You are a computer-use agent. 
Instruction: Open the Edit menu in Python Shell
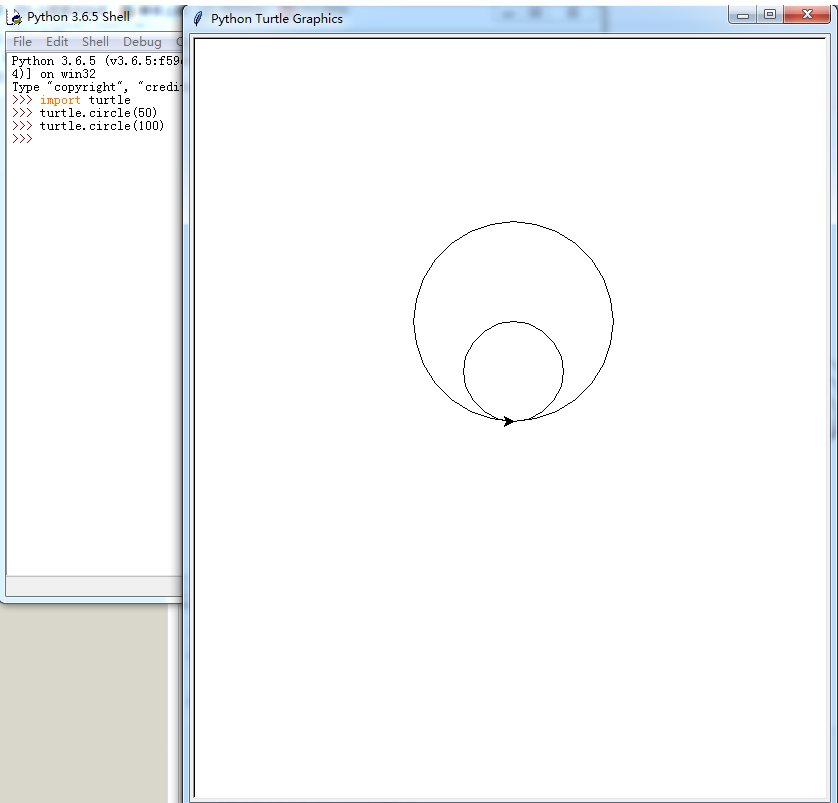pyautogui.click(x=57, y=42)
